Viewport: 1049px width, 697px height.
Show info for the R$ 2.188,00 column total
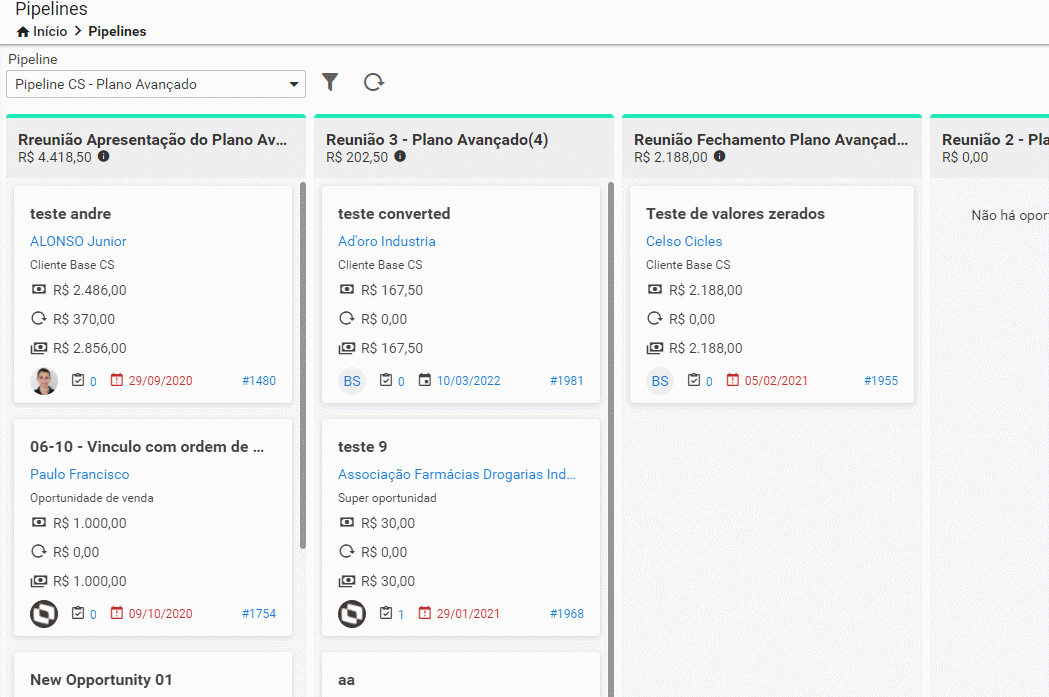tap(719, 157)
